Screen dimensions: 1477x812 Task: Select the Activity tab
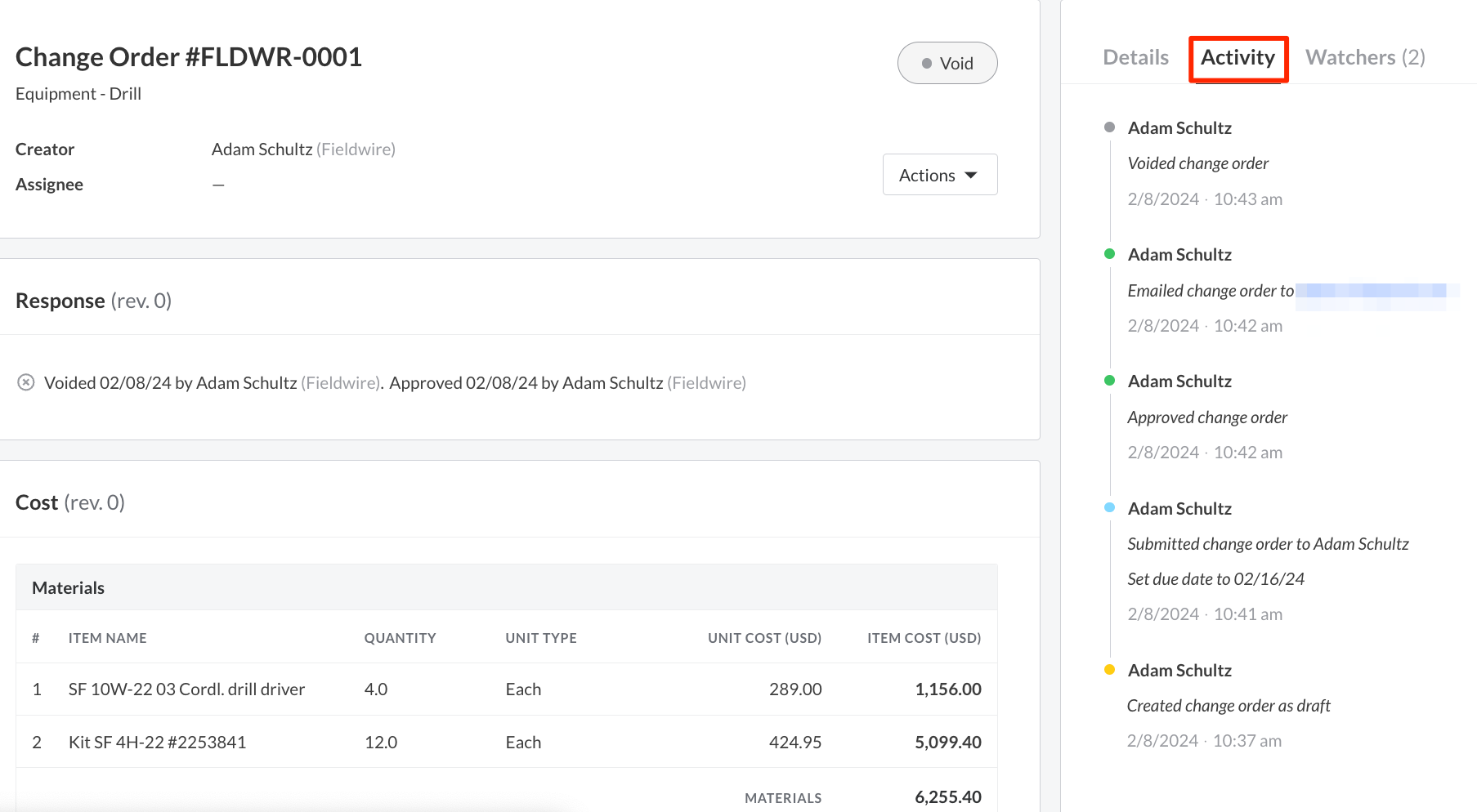(x=1238, y=57)
